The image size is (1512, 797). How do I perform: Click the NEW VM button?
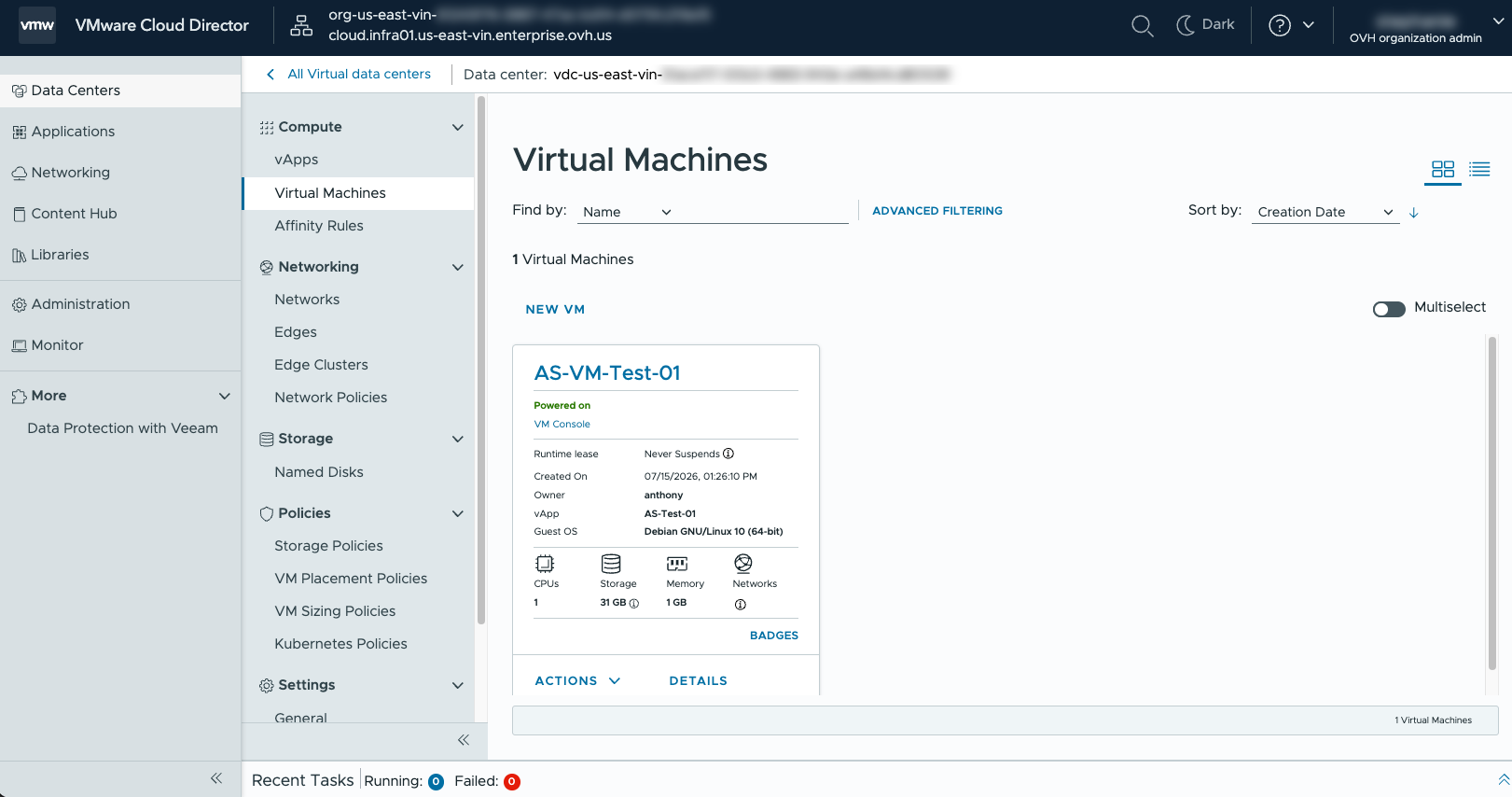point(555,310)
